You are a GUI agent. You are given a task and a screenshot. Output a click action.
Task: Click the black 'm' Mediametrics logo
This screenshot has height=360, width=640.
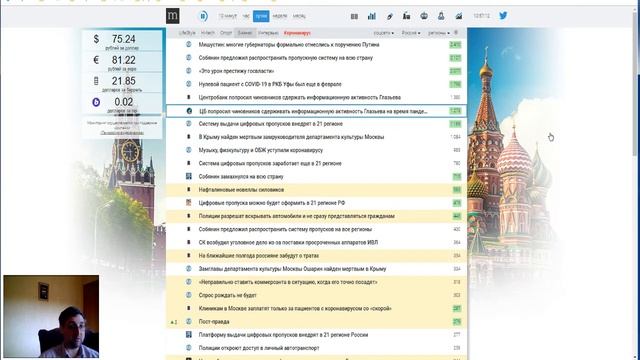coord(173,16)
